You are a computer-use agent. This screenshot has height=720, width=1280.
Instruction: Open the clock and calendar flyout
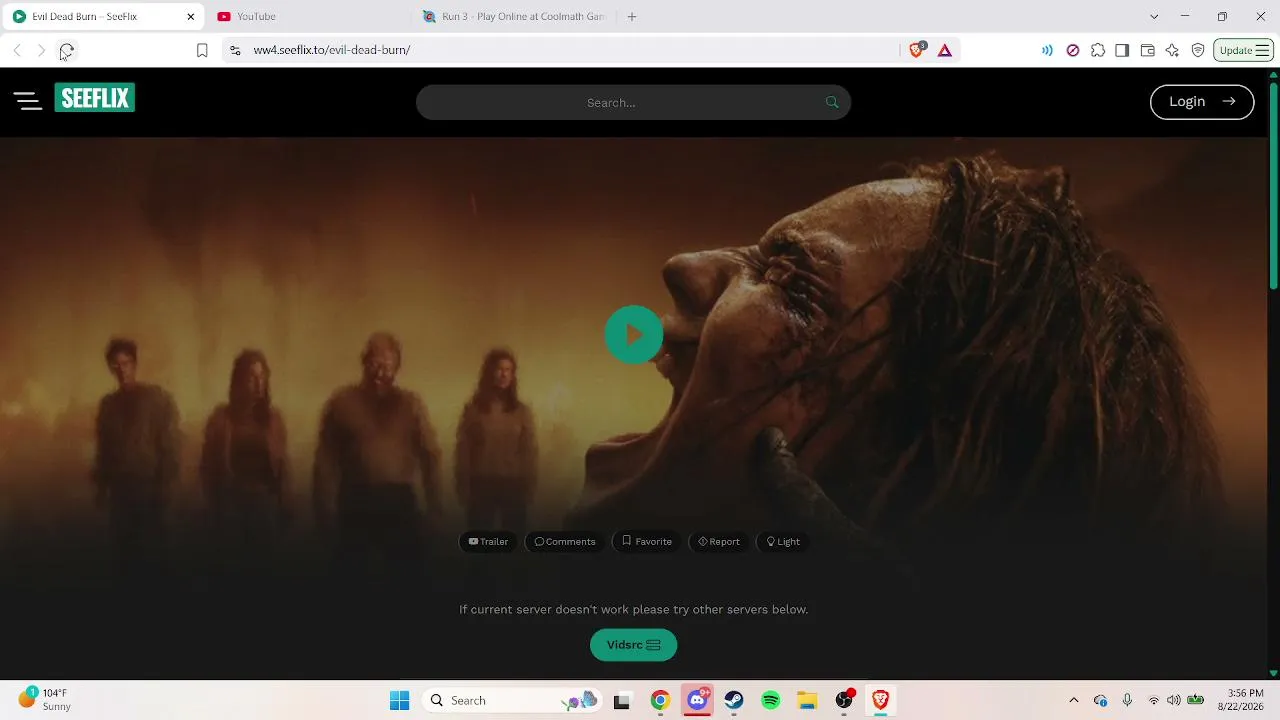tap(1240, 700)
